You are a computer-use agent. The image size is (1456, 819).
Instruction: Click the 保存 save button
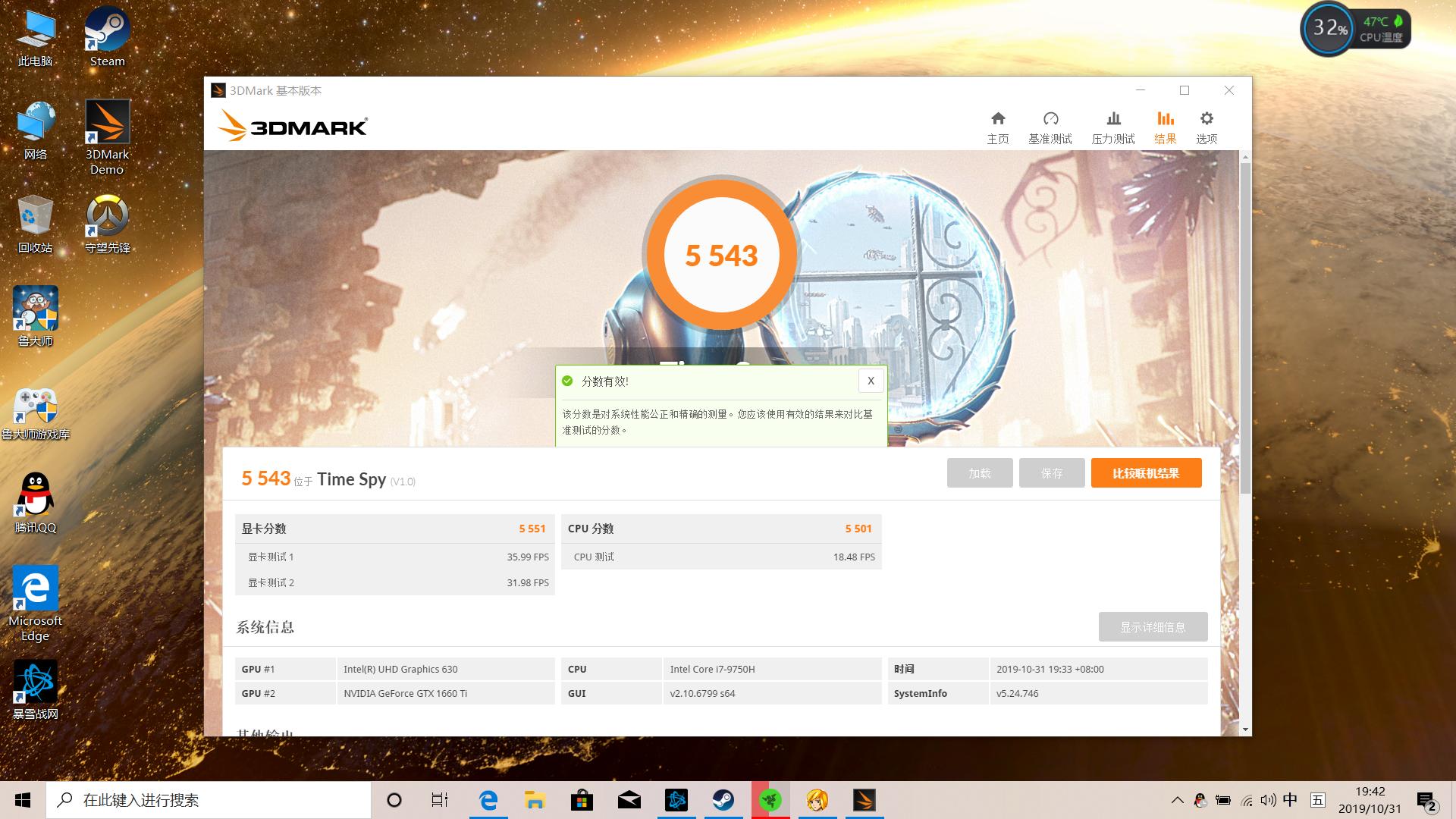(1052, 473)
